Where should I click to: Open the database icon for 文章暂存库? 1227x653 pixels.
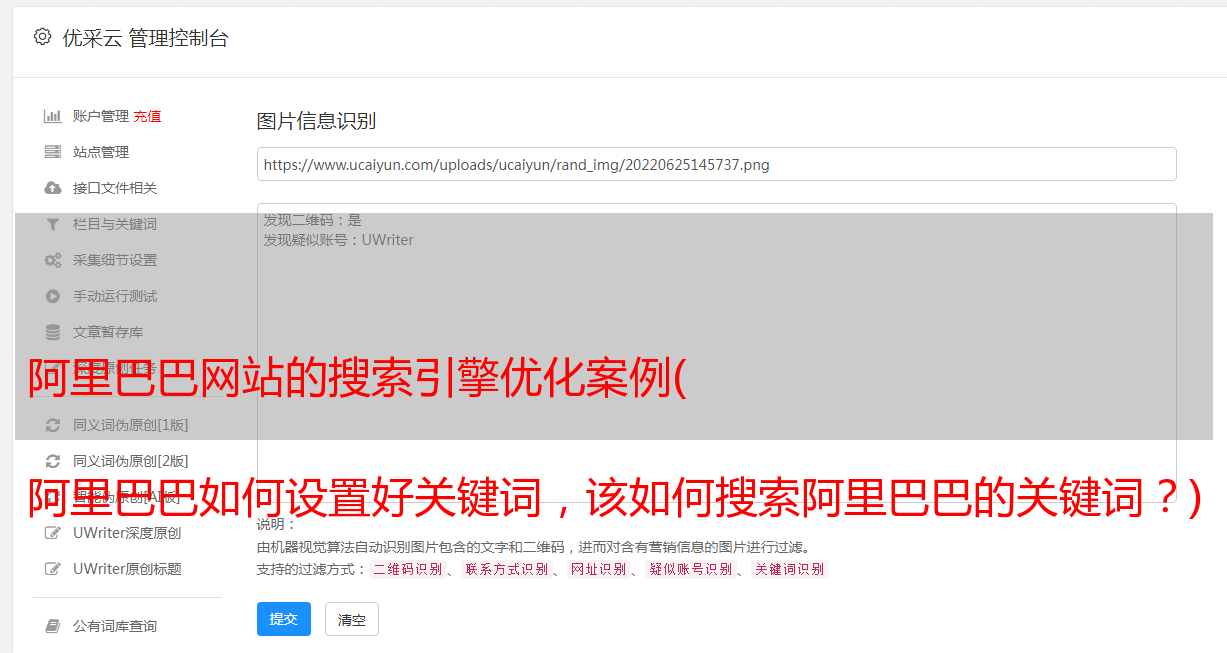point(53,332)
